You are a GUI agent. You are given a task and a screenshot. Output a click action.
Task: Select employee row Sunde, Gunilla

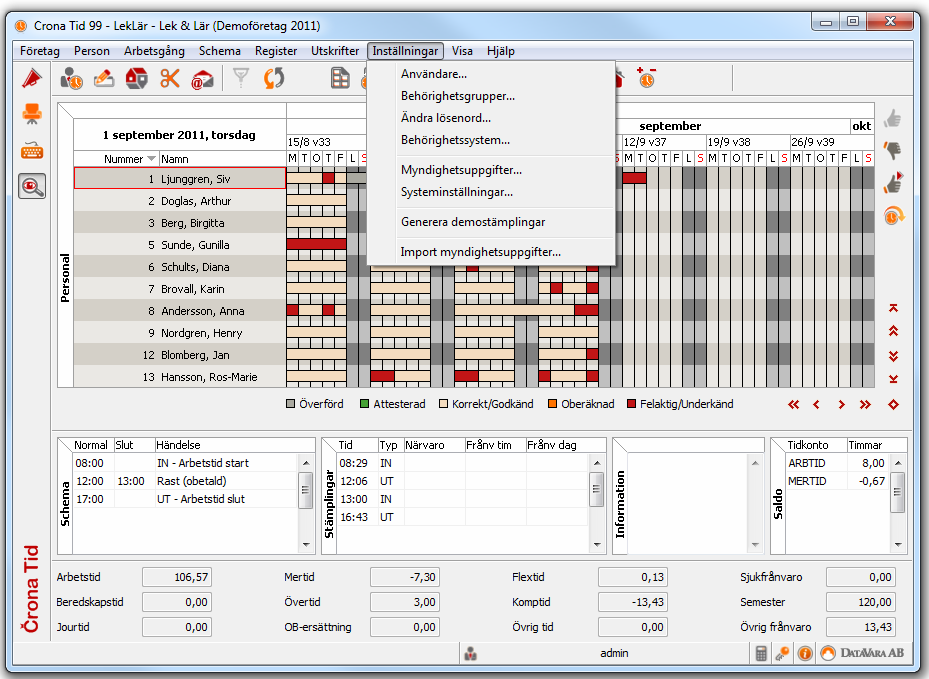tap(180, 245)
